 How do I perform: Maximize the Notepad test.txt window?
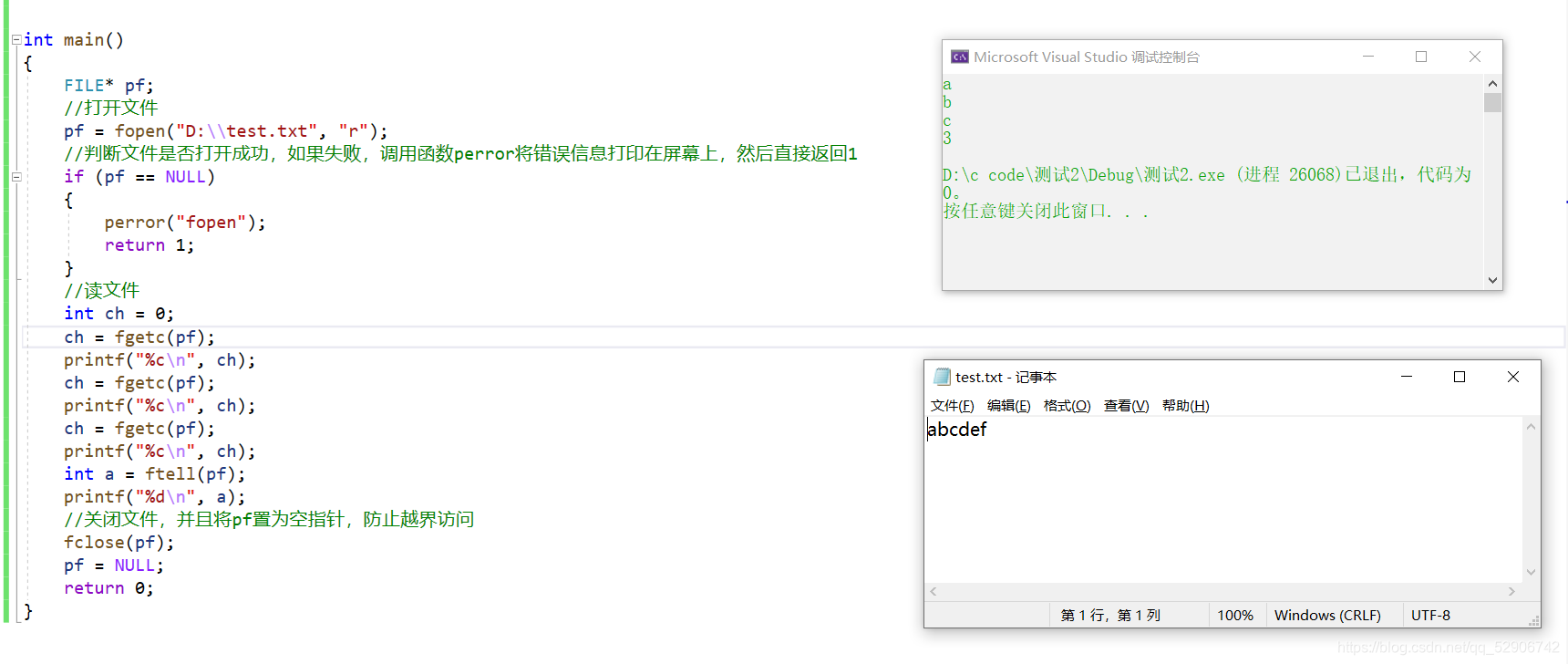tap(1460, 377)
